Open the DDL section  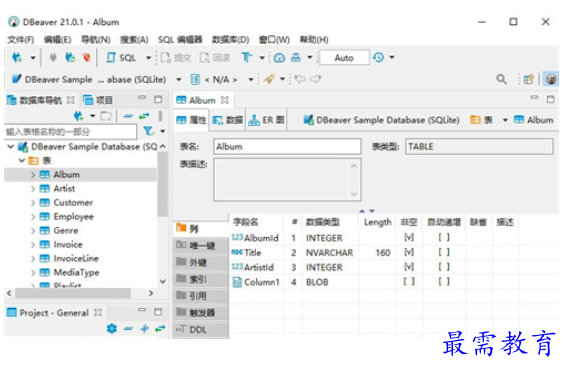pos(200,329)
